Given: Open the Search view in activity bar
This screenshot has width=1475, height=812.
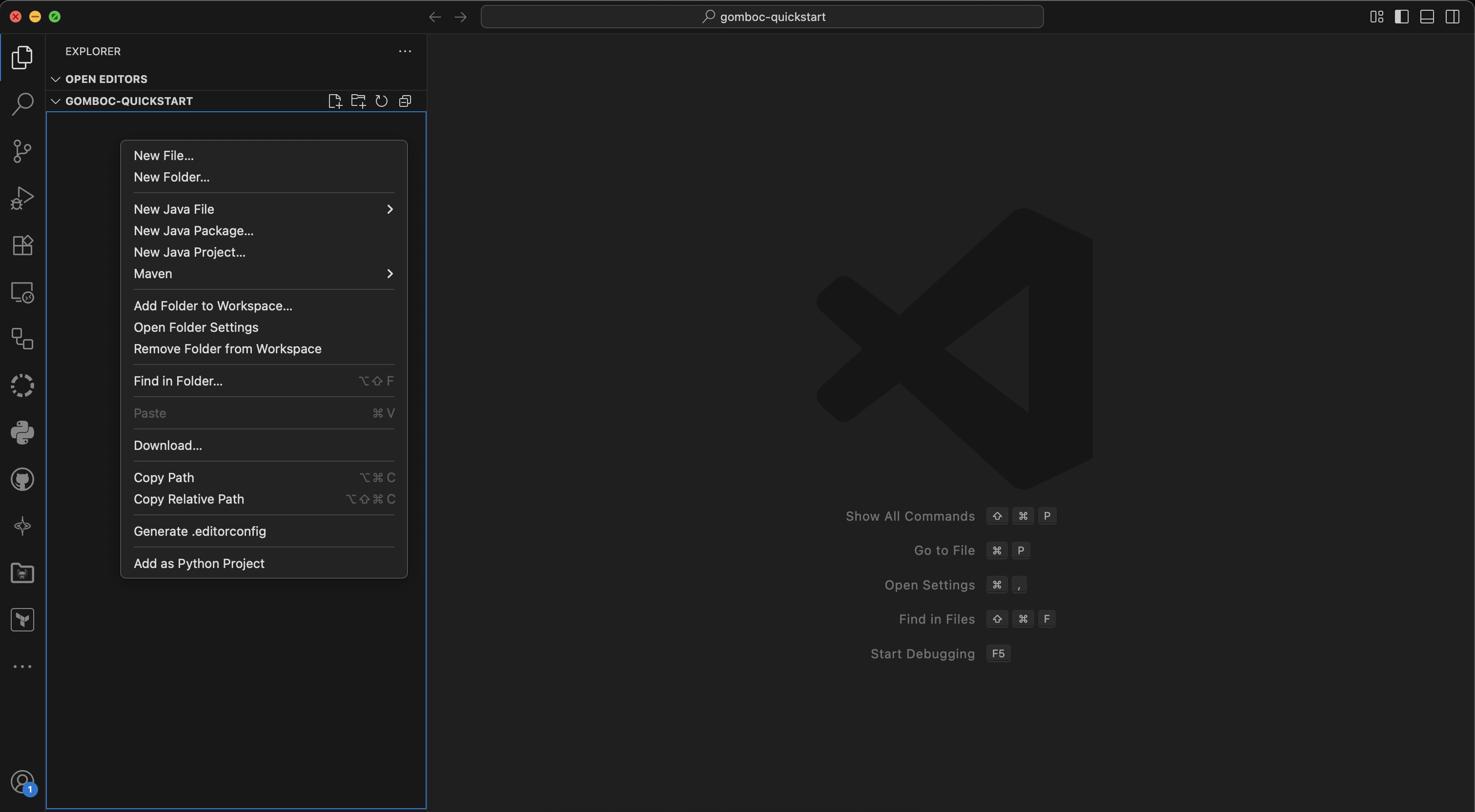Looking at the screenshot, I should point(22,104).
